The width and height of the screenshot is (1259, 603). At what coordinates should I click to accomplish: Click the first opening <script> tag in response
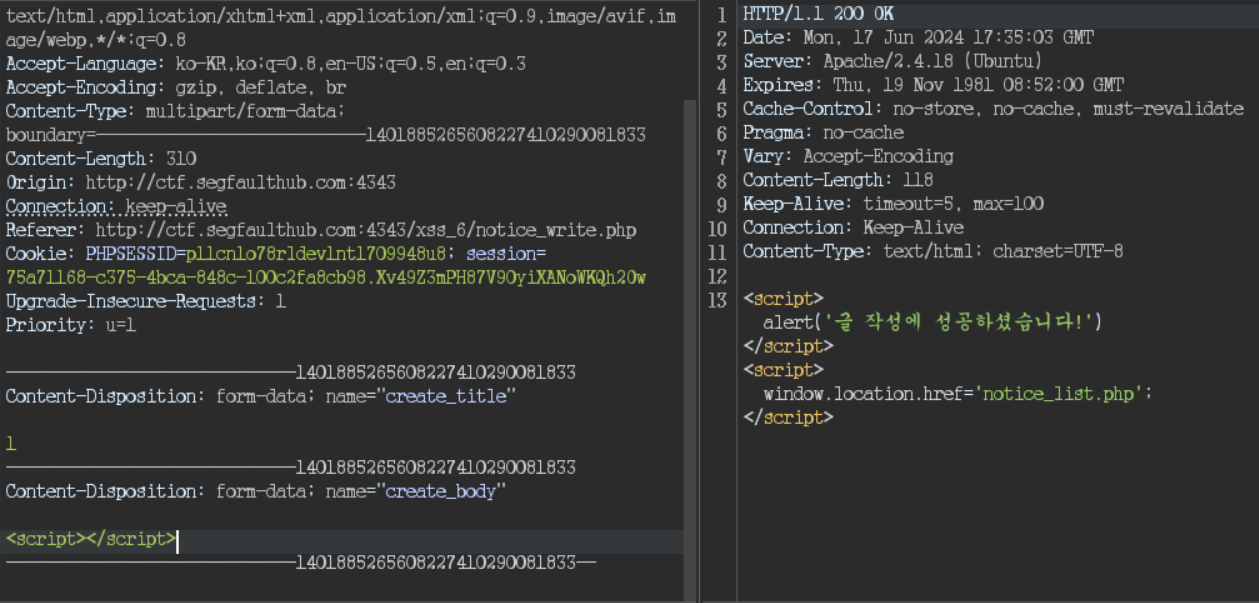click(783, 299)
